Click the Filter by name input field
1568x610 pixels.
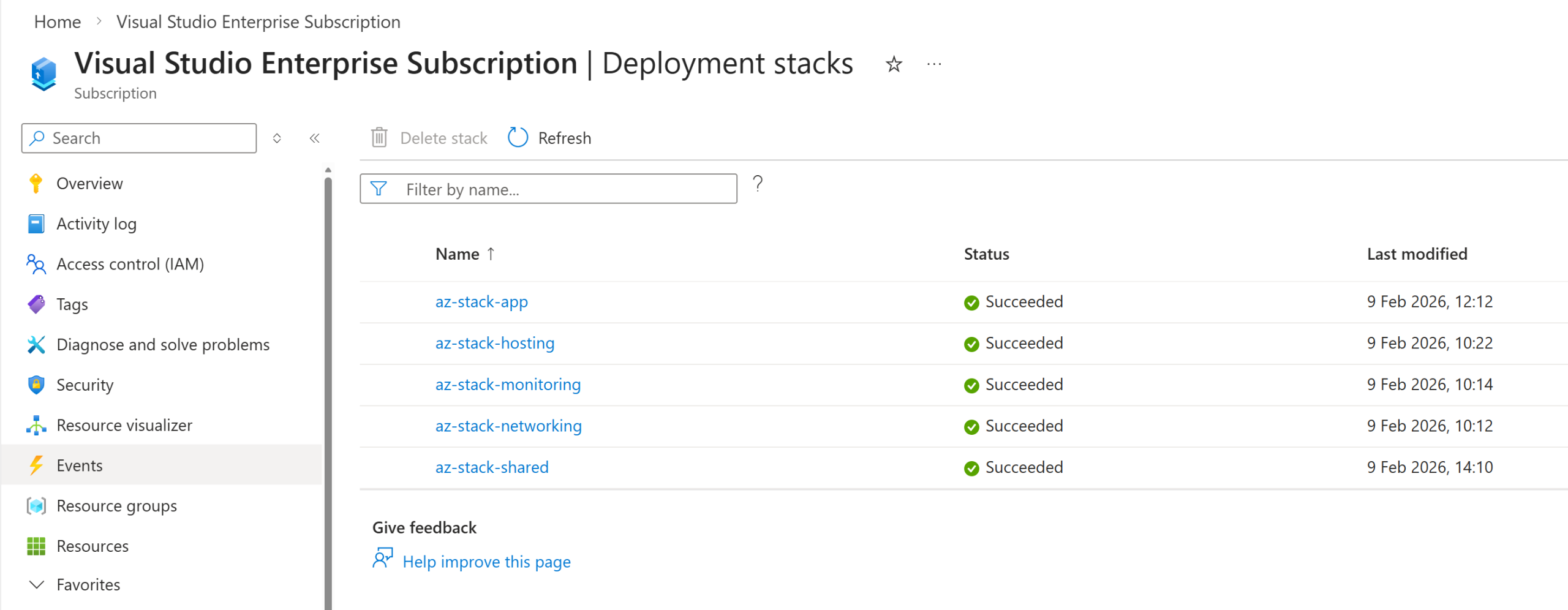click(563, 189)
